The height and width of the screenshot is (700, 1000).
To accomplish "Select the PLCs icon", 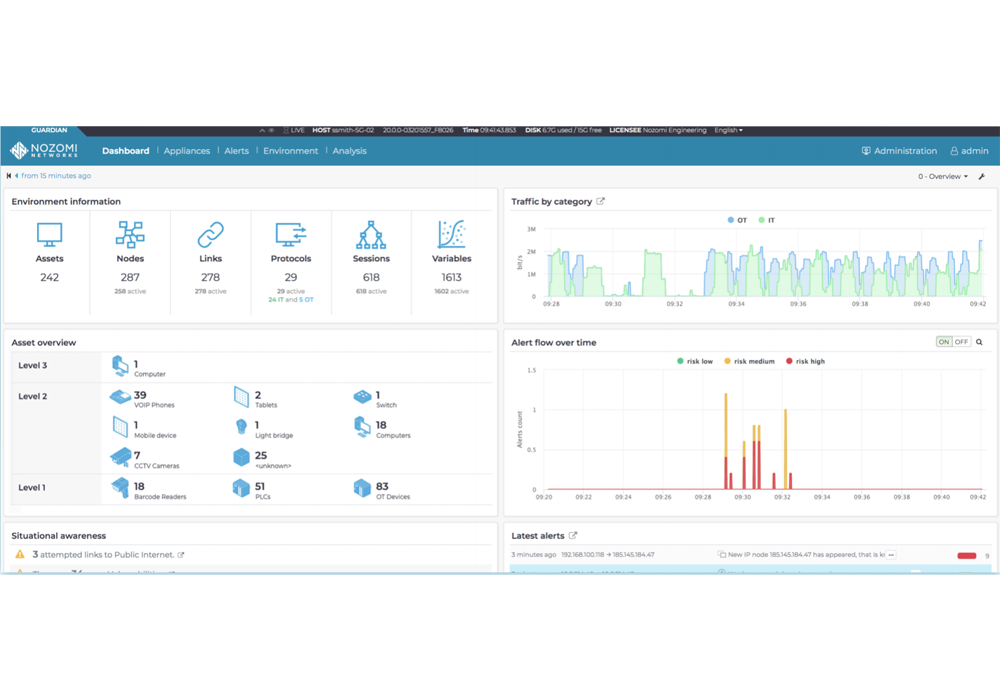I will 241,488.
